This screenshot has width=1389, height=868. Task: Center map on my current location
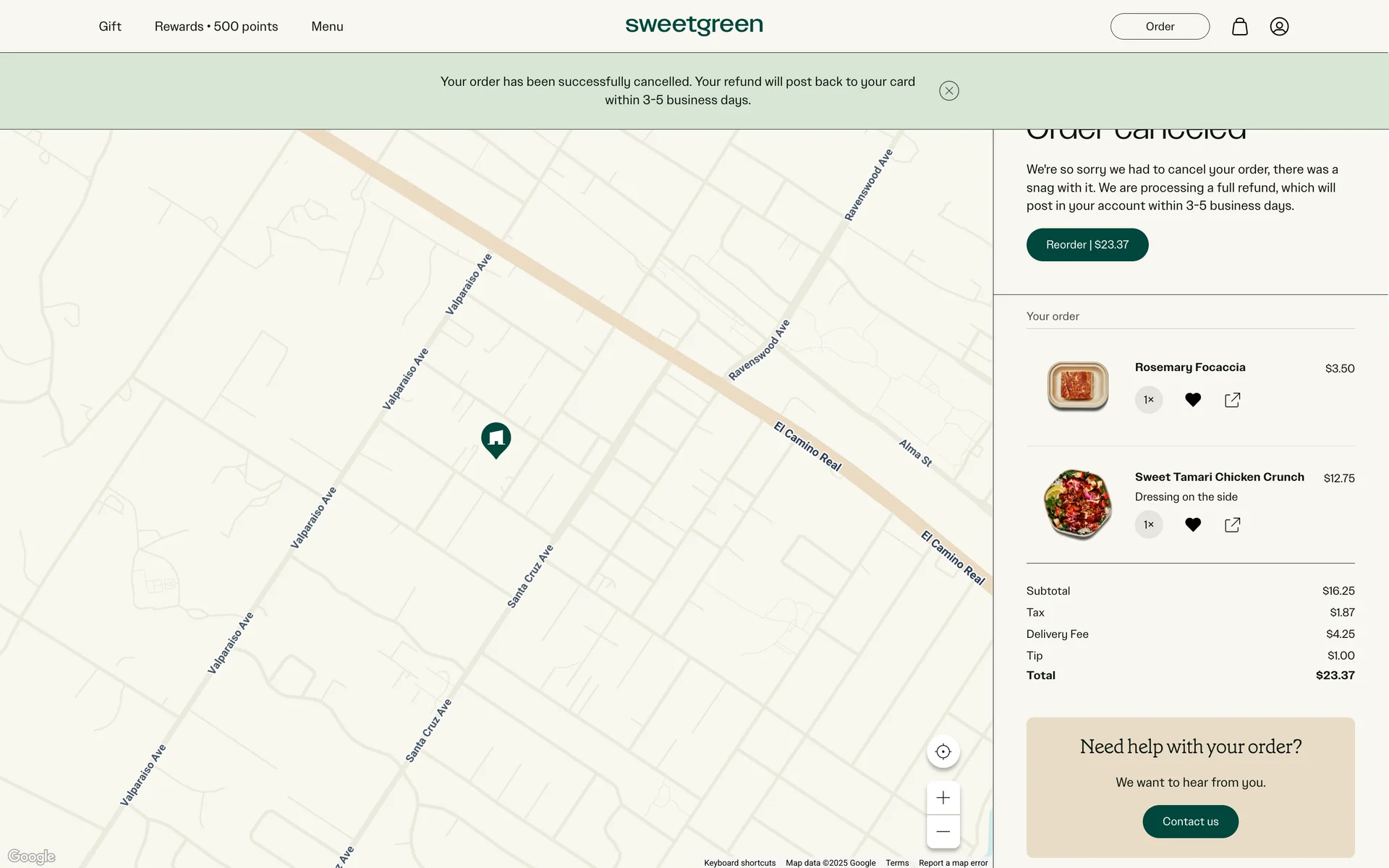point(943,752)
